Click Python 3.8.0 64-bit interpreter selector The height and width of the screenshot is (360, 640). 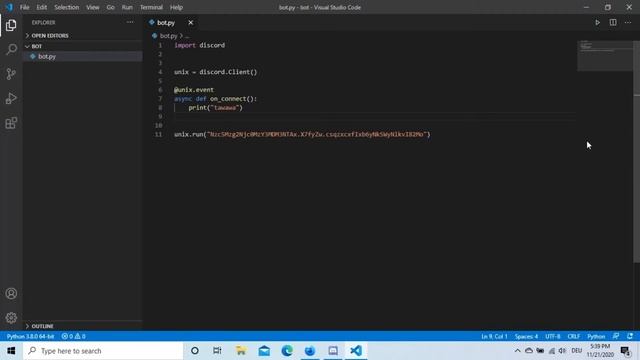click(31, 336)
